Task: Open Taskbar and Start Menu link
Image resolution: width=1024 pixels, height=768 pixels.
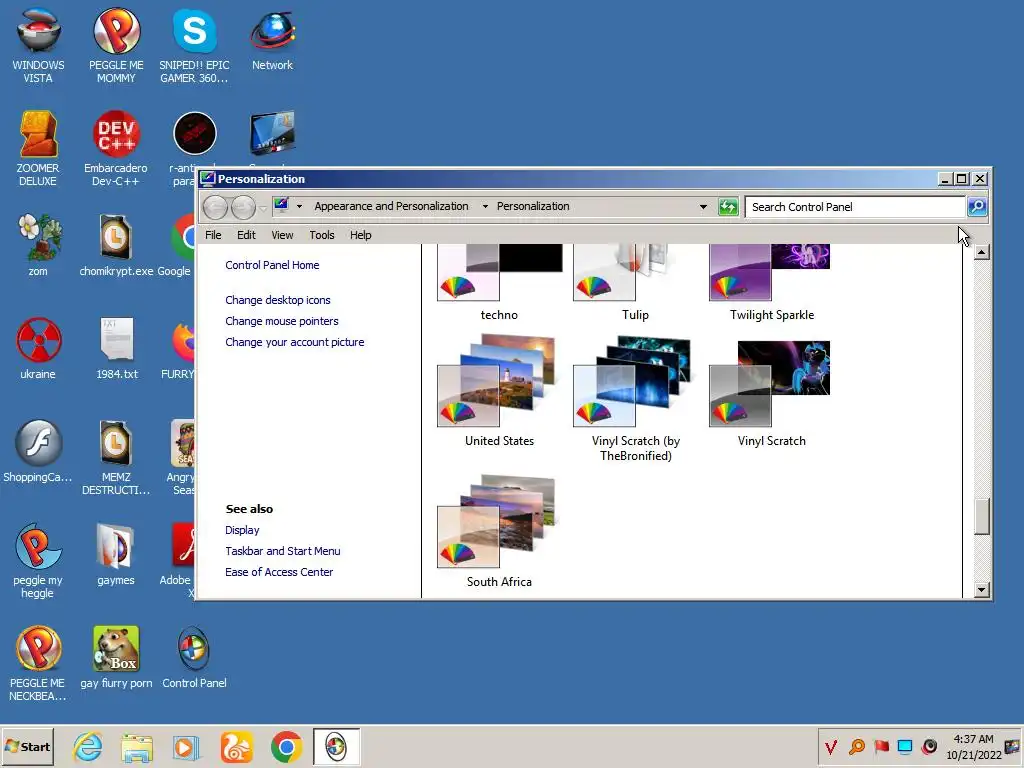Action: coord(283,551)
